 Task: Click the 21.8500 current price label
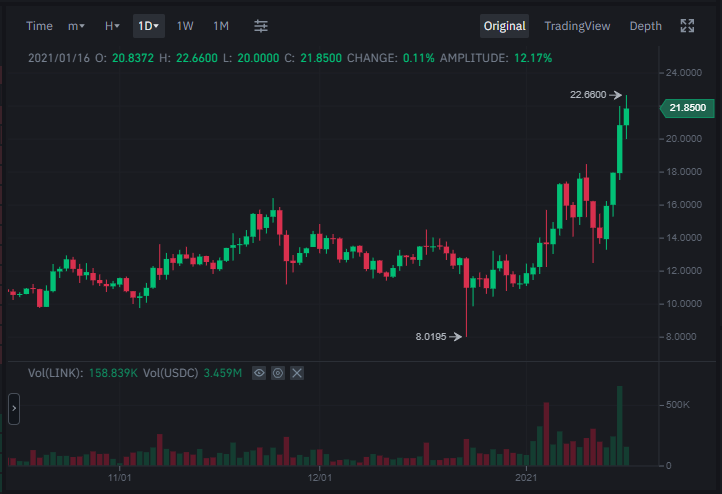pos(687,108)
